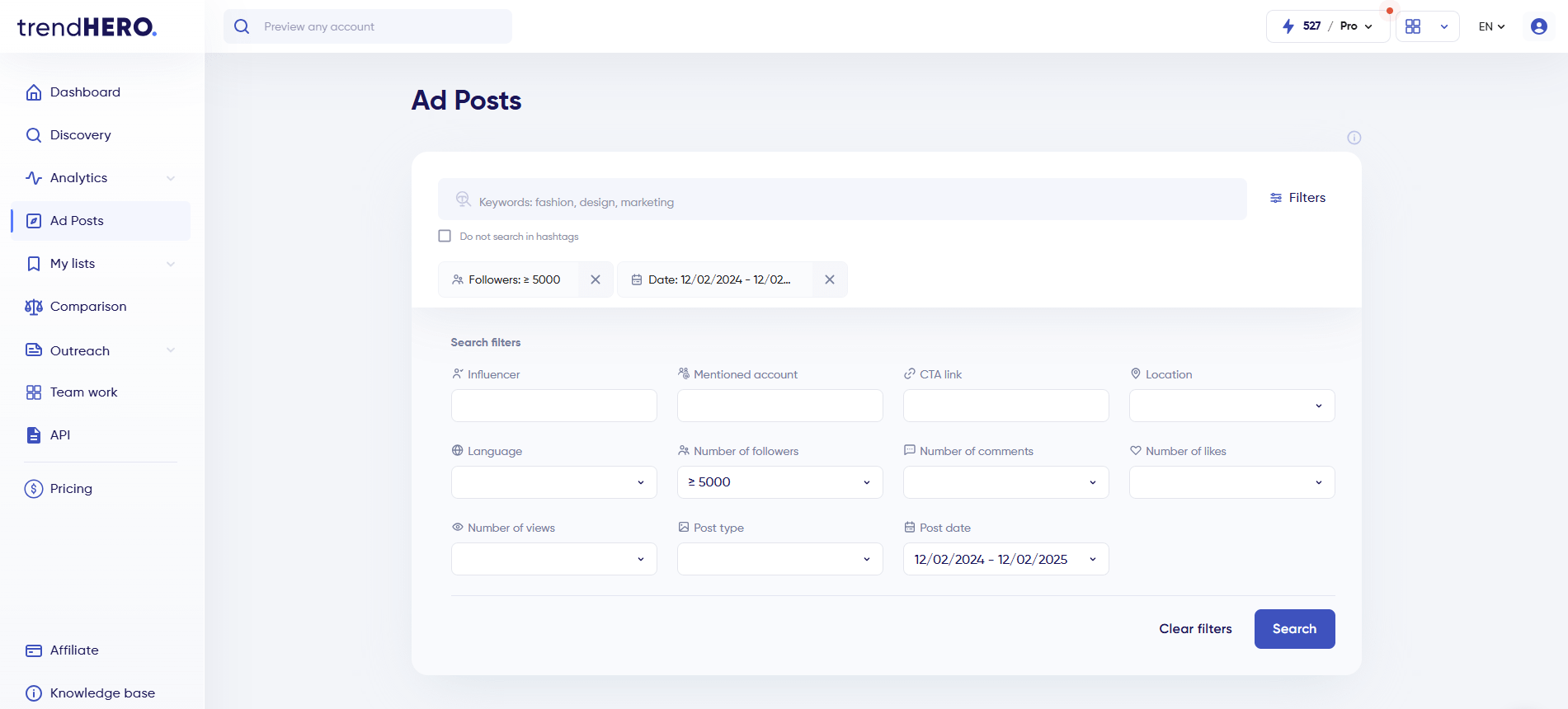The width and height of the screenshot is (1568, 709).
Task: Expand the Number of followers dropdown
Action: point(779,482)
